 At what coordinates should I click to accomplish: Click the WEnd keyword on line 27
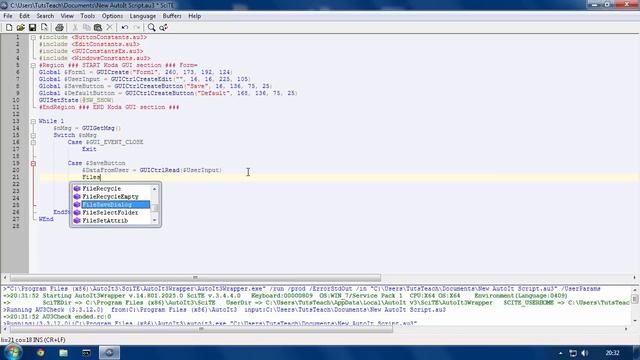(46, 219)
